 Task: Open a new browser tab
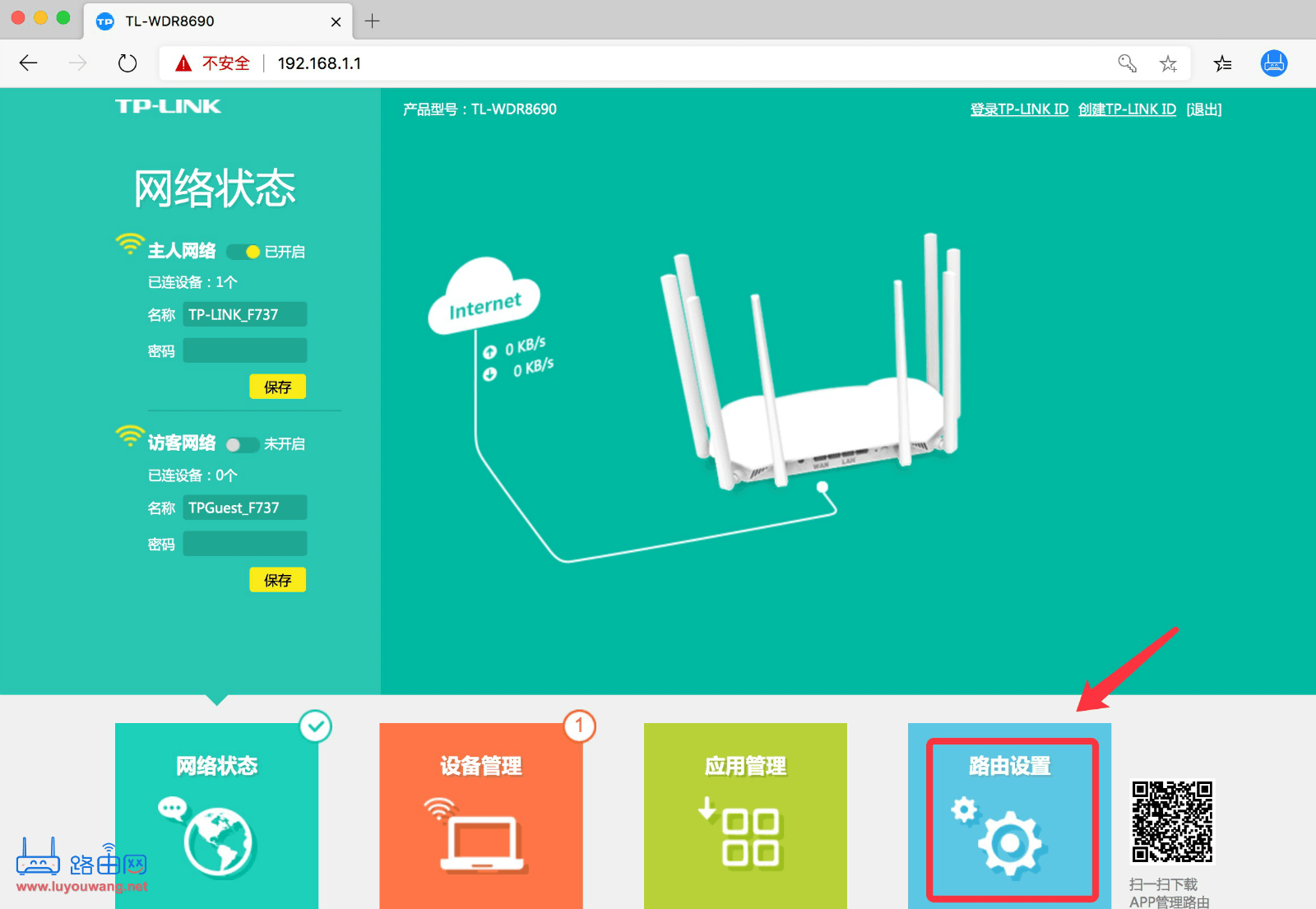(373, 21)
